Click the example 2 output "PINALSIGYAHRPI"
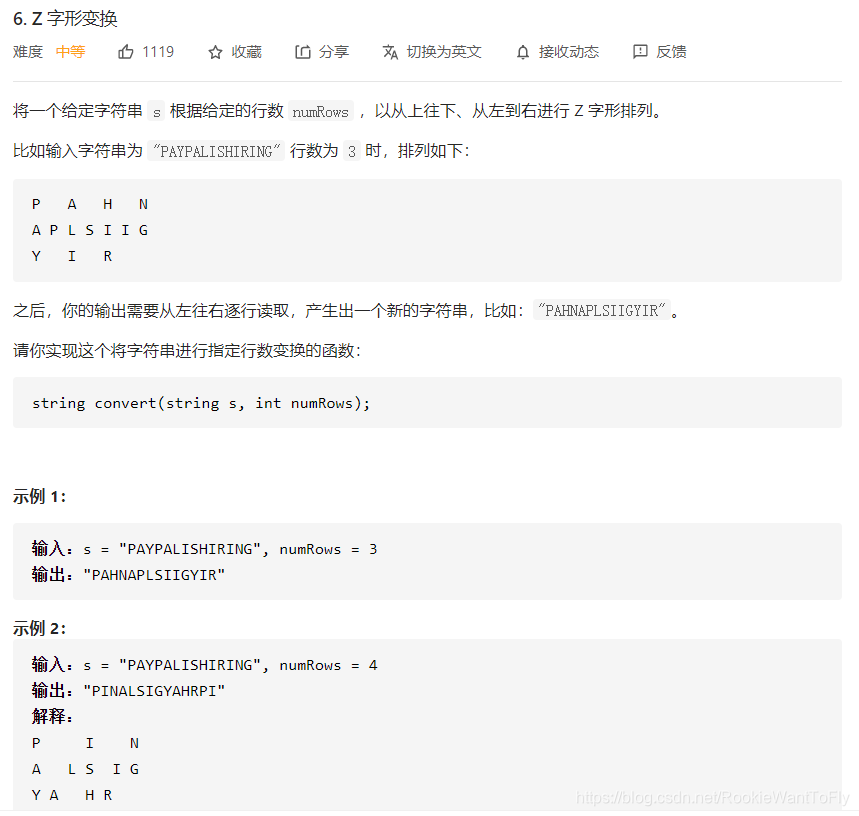 (x=154, y=691)
